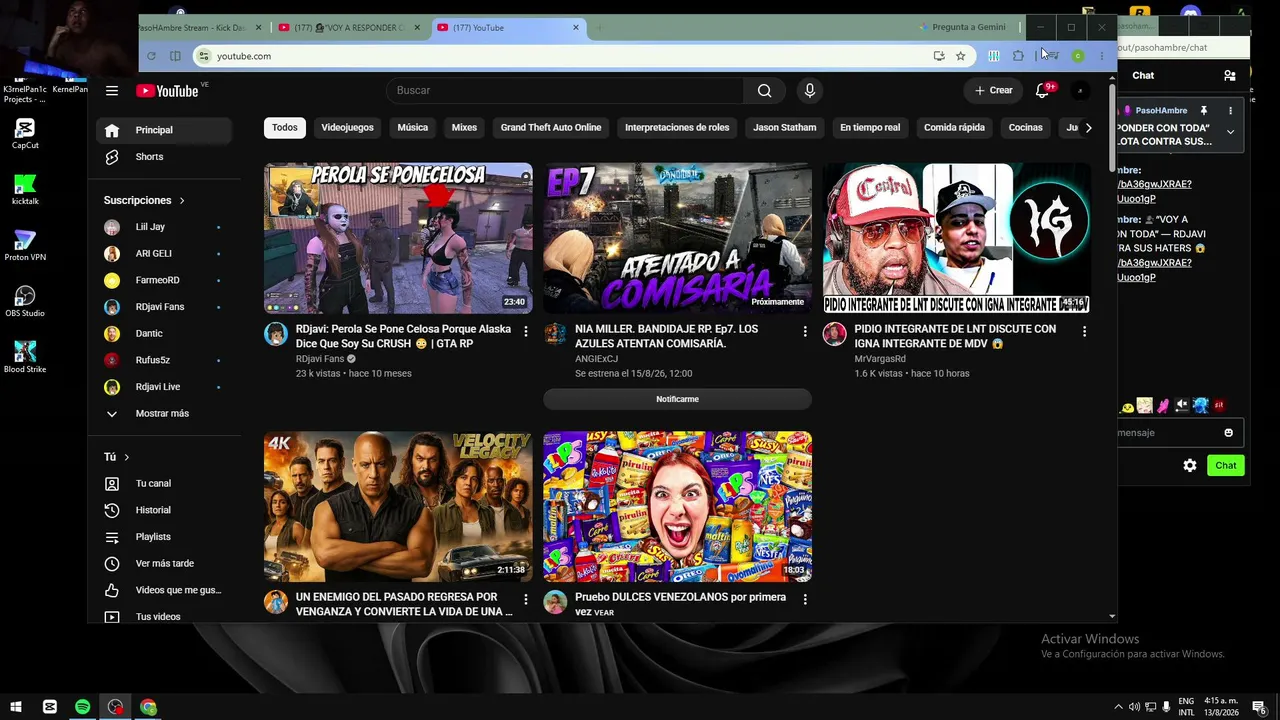The height and width of the screenshot is (720, 1280).
Task: Open the Chrome three-dot menu
Action: (x=1102, y=56)
